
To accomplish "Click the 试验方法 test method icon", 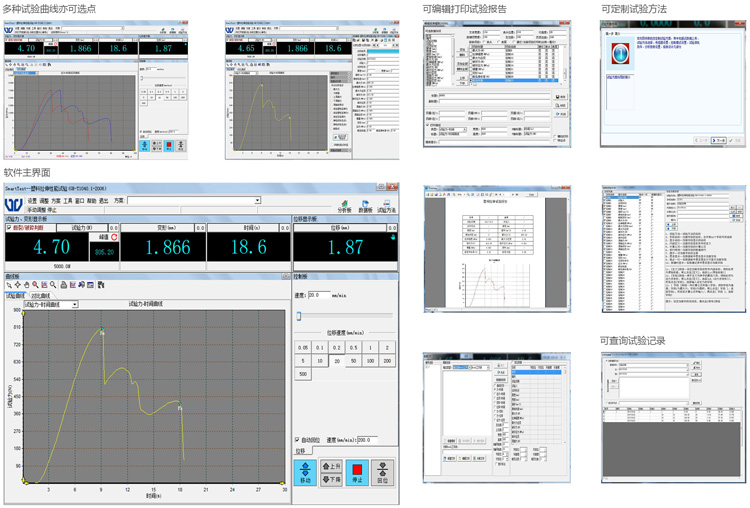I will point(386,203).
